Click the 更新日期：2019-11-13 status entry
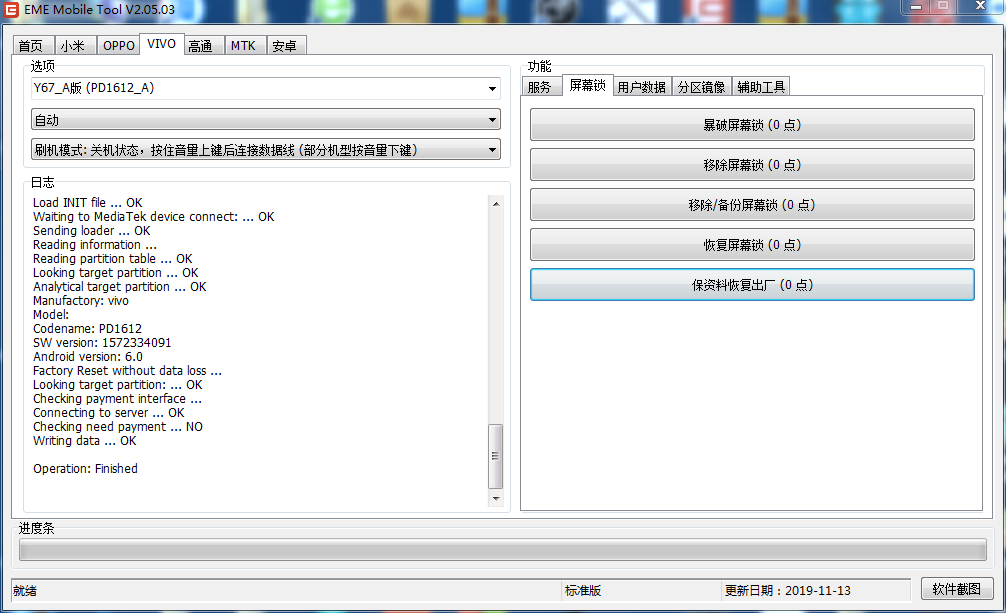This screenshot has width=1006, height=613. click(788, 591)
